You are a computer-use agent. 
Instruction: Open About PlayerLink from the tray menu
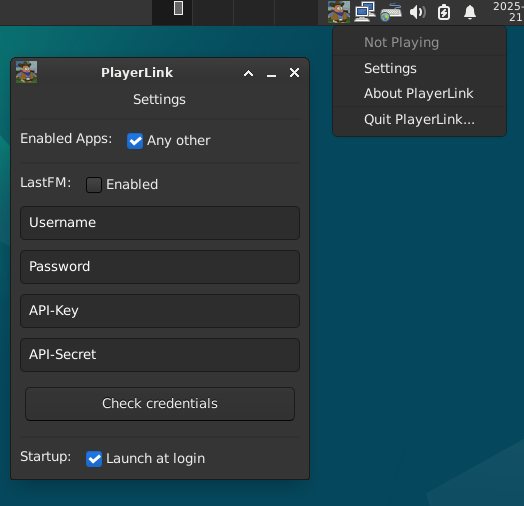419,94
